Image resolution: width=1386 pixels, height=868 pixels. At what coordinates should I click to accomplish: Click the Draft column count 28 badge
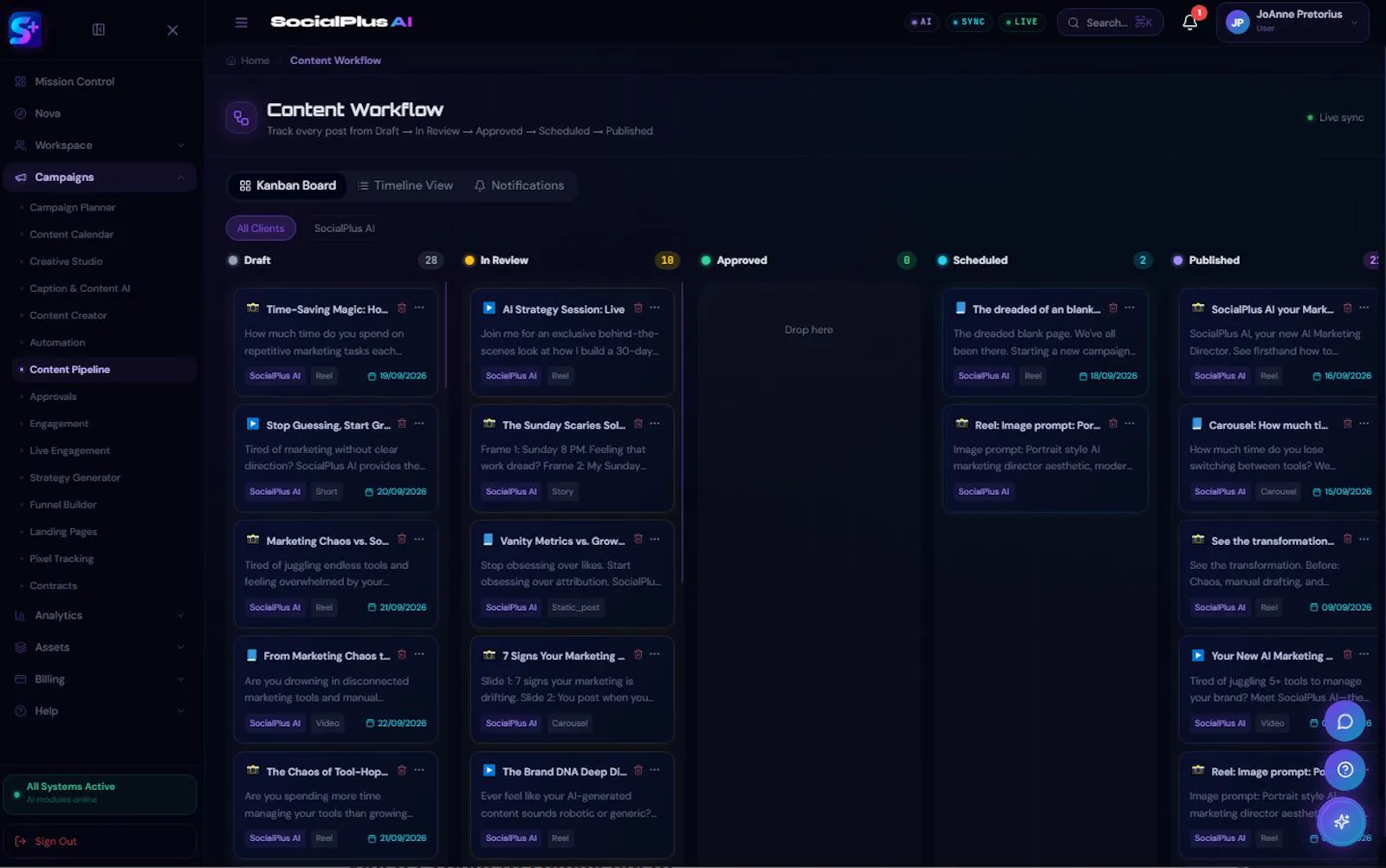pyautogui.click(x=431, y=261)
